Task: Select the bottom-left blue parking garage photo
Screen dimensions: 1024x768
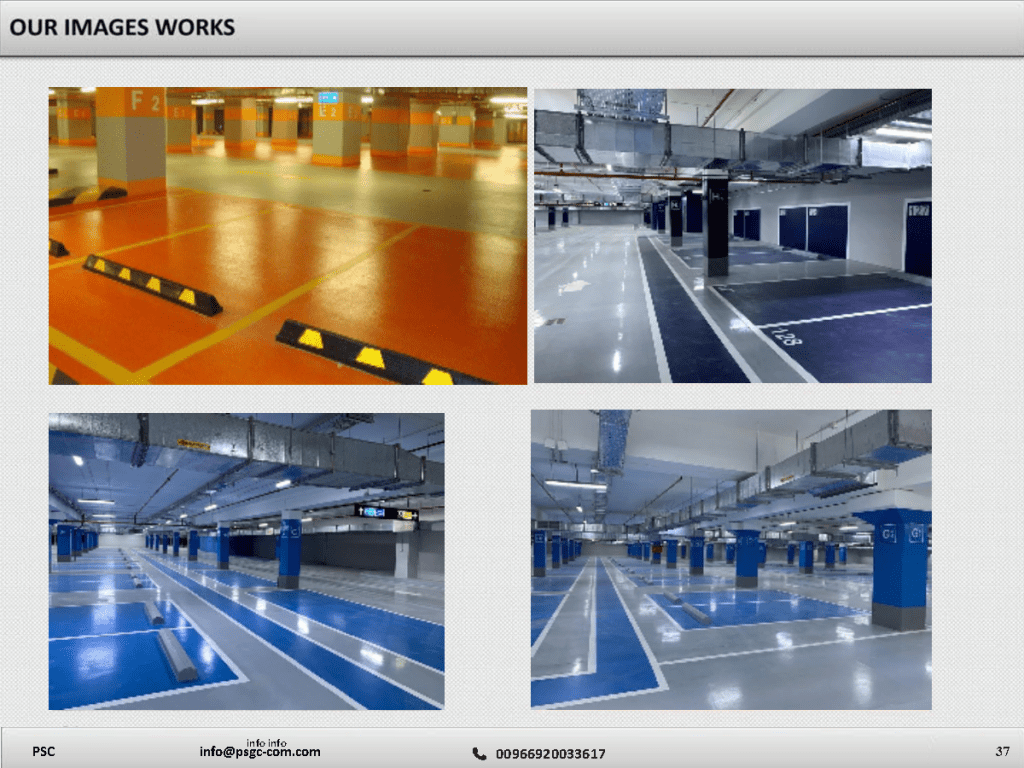Action: 246,561
